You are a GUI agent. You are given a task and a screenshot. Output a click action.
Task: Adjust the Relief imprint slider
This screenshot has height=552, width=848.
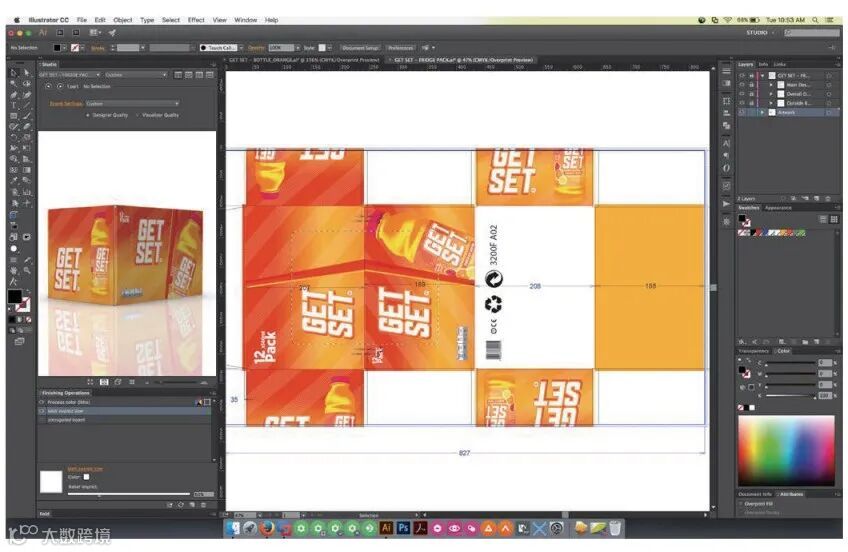(x=130, y=494)
